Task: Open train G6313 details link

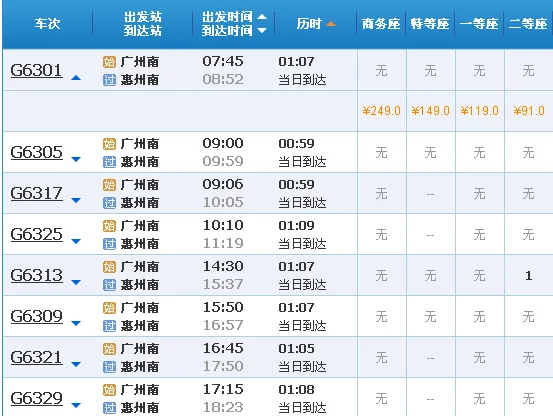Action: point(36,275)
